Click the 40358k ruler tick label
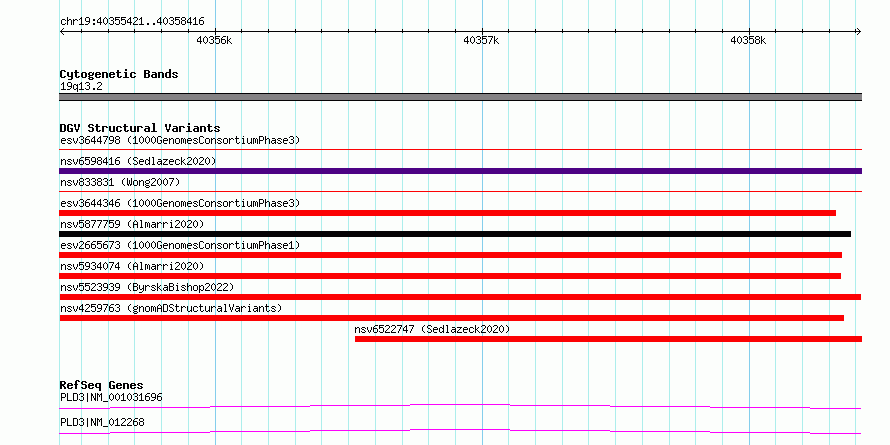 tap(748, 40)
